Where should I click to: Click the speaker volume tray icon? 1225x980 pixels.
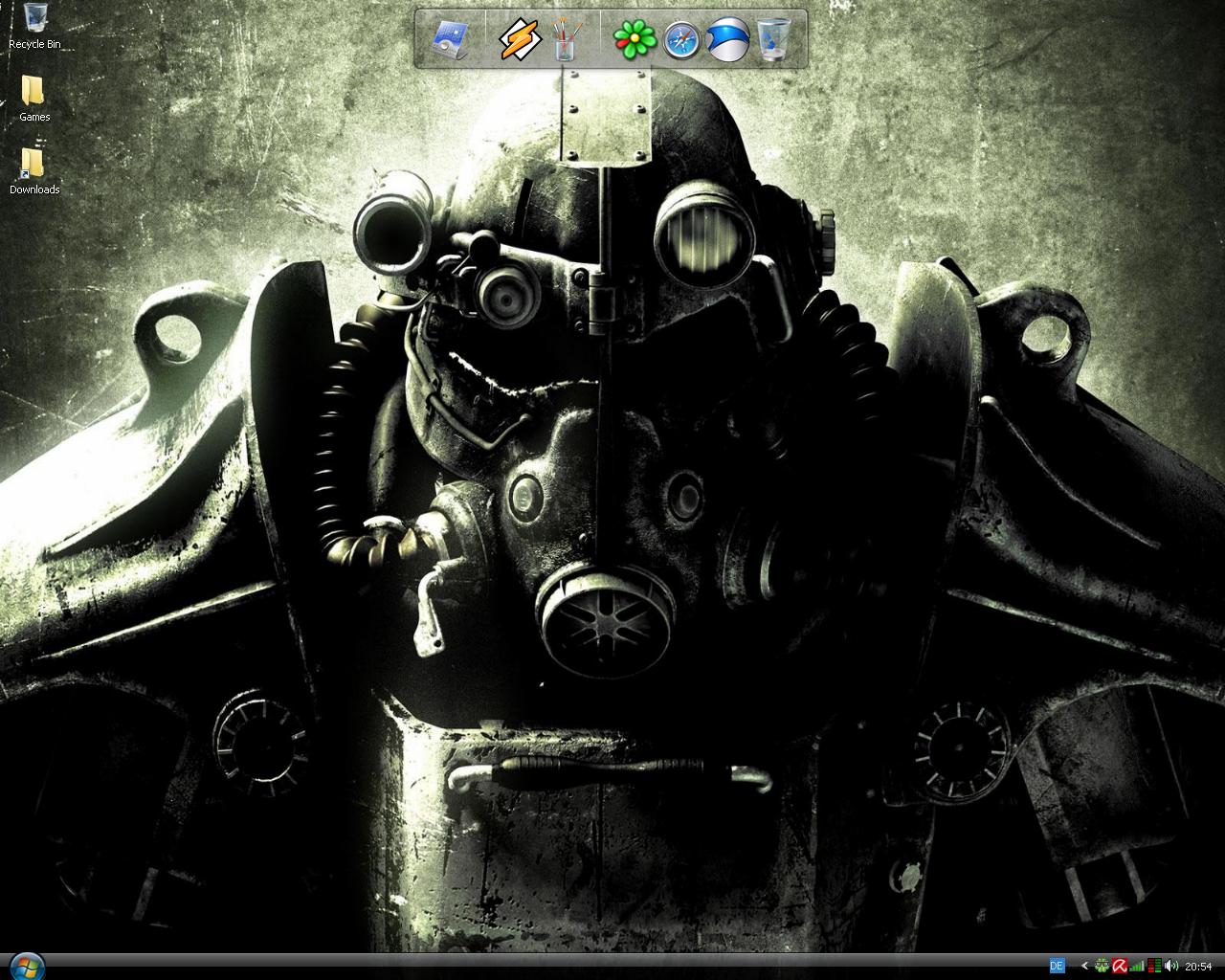point(1171,966)
